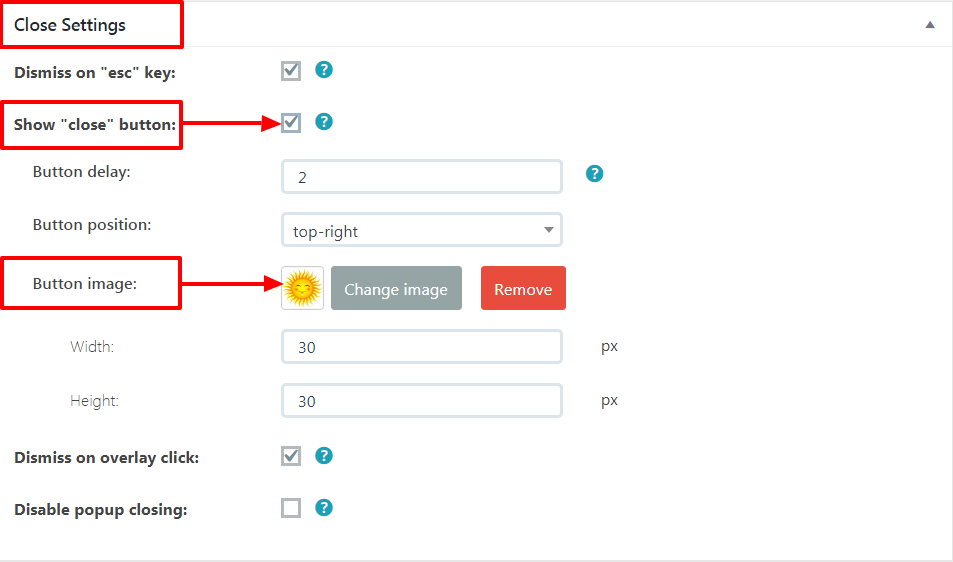Screen dimensions: 953x562
Task: Collapse the Close Settings panel arrow
Action: coord(930,25)
